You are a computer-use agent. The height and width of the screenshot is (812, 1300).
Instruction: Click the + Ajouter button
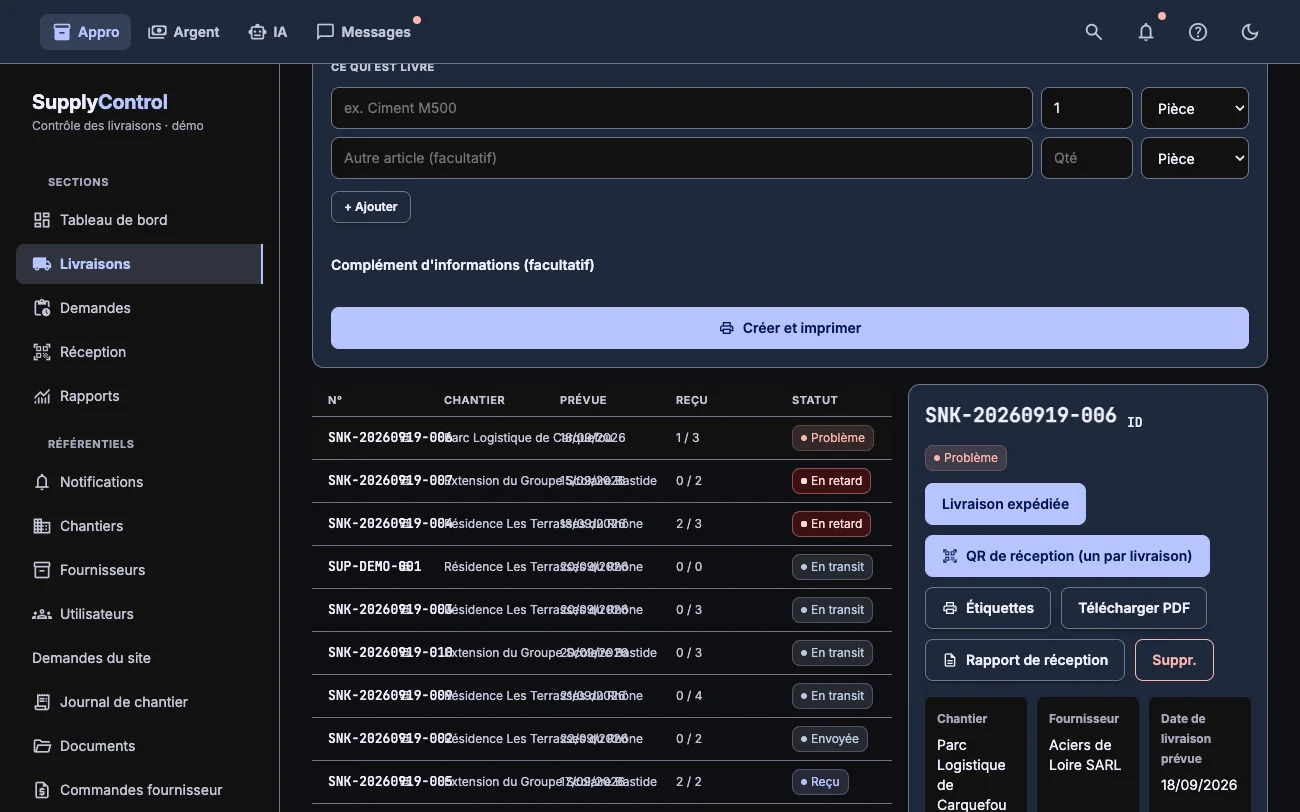click(x=371, y=207)
